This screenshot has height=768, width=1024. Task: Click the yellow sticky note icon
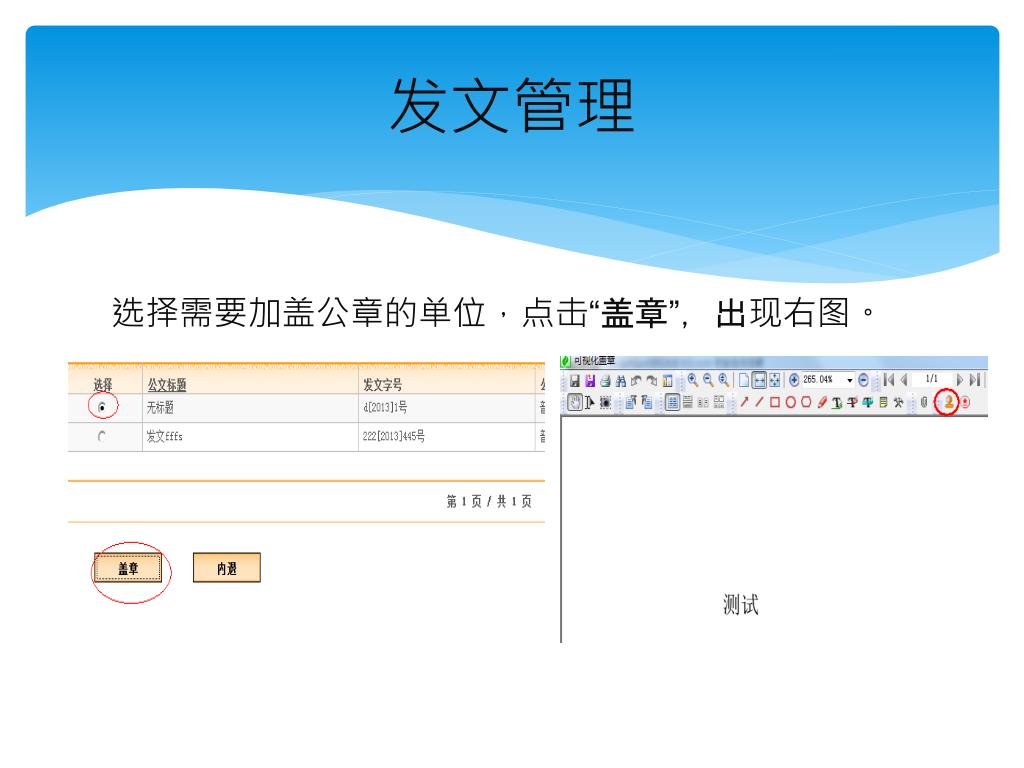884,403
